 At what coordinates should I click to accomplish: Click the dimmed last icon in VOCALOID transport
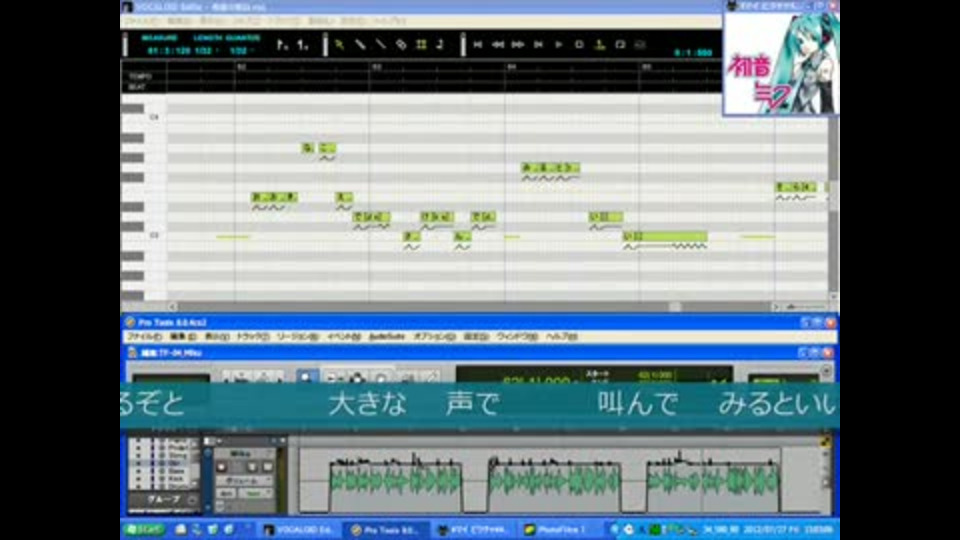(x=640, y=45)
